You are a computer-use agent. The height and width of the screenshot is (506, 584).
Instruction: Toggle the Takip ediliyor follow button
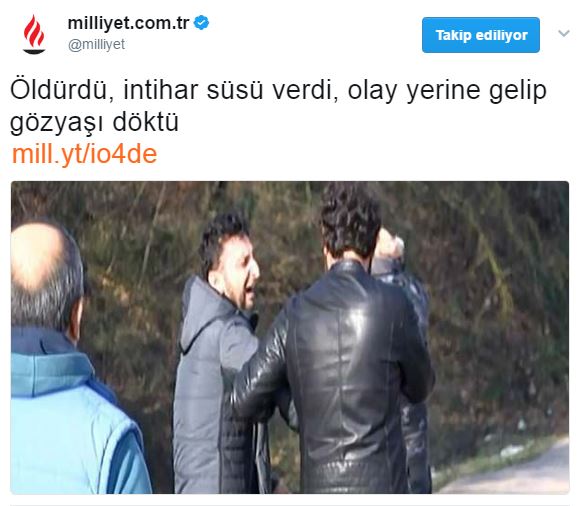[481, 35]
